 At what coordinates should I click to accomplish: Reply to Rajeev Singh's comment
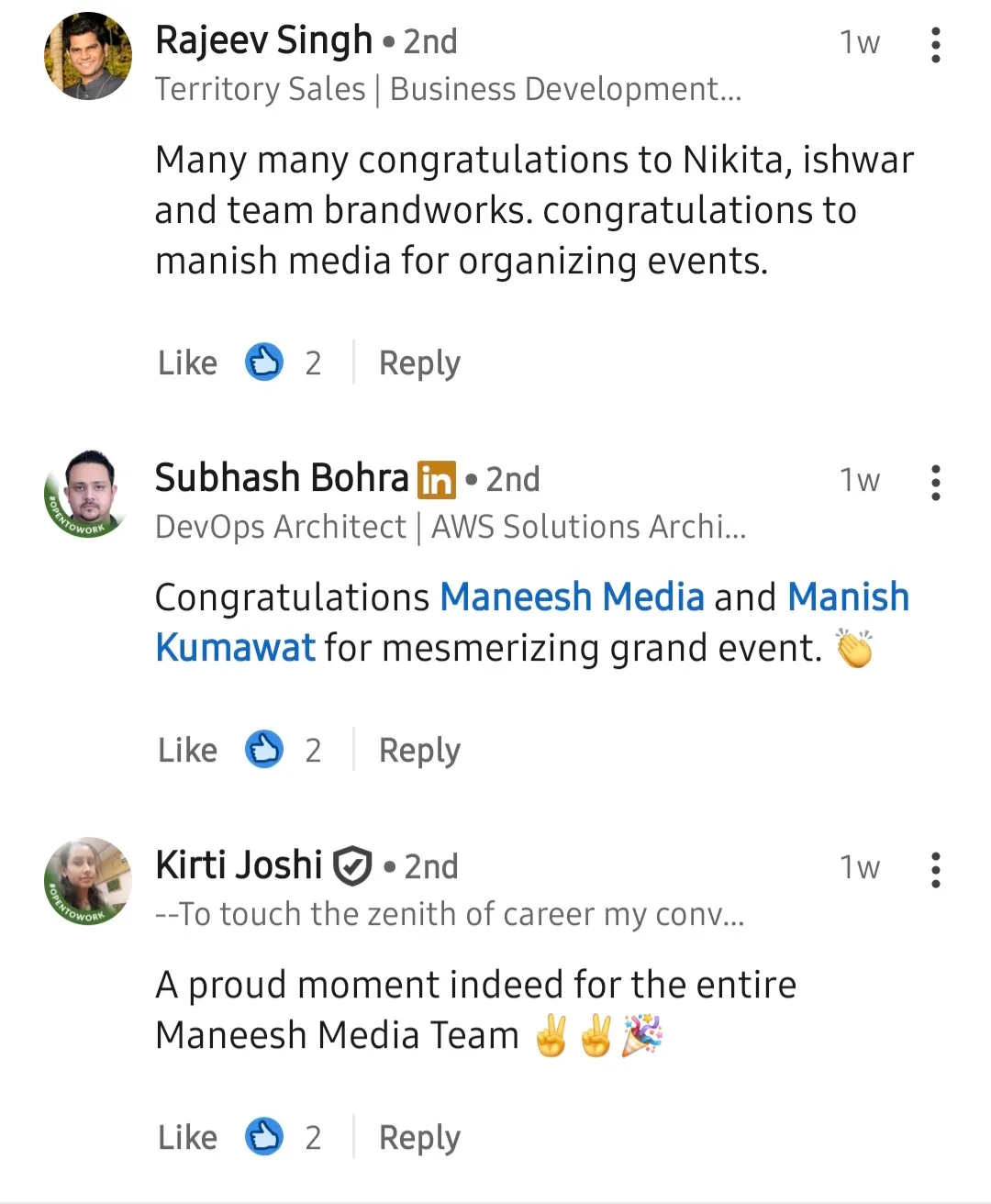[x=419, y=363]
